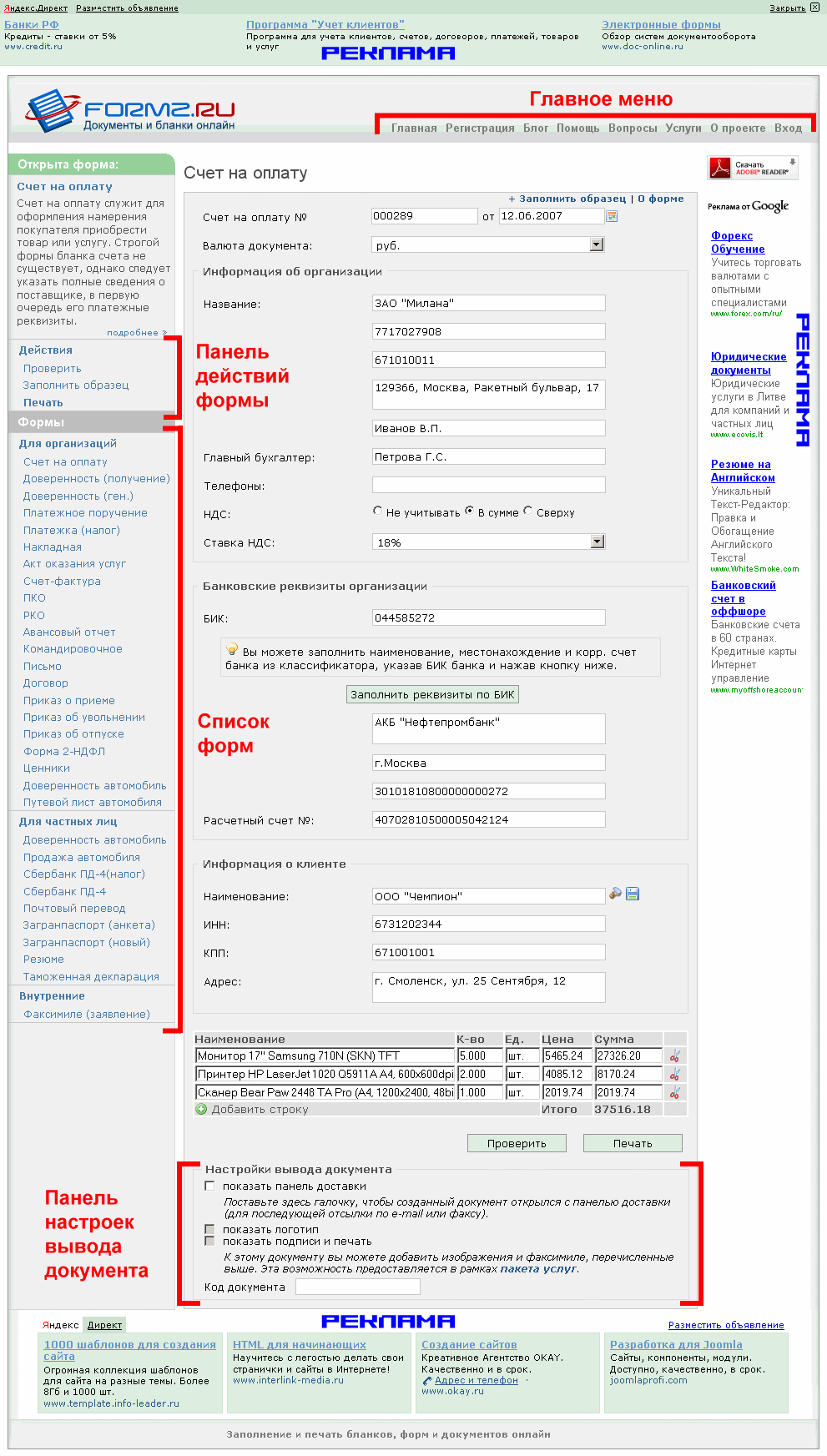This screenshot has height=1456, width=827.
Task: Delete the Монитор 17" Samsung row via its scissors icon
Action: click(675, 1056)
